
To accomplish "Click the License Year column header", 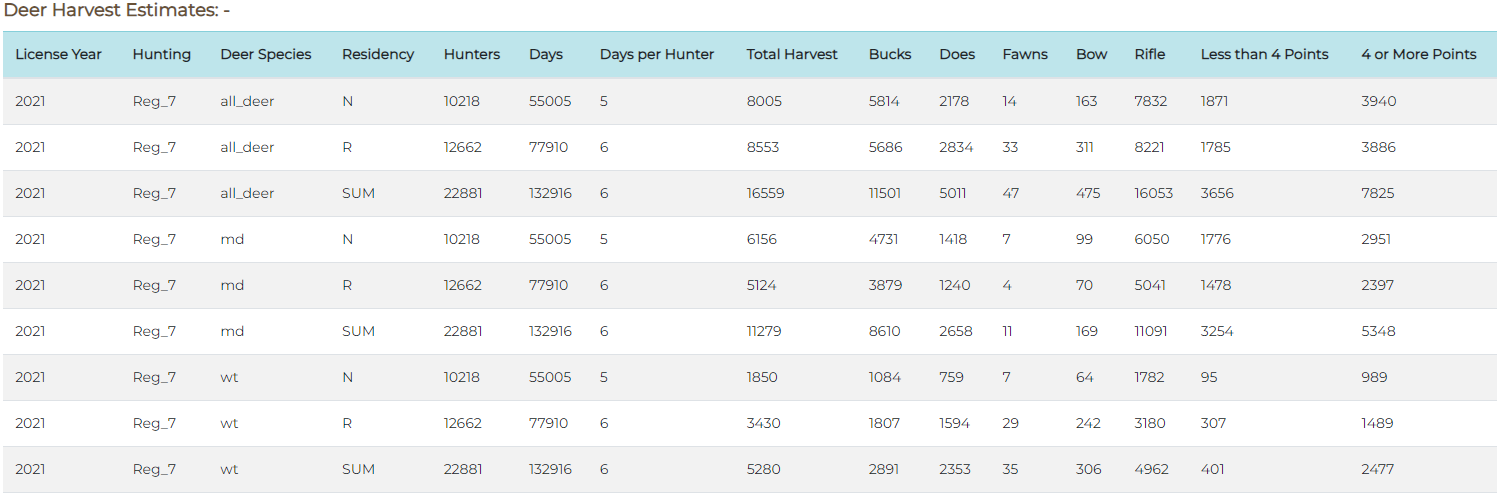I will point(58,55).
